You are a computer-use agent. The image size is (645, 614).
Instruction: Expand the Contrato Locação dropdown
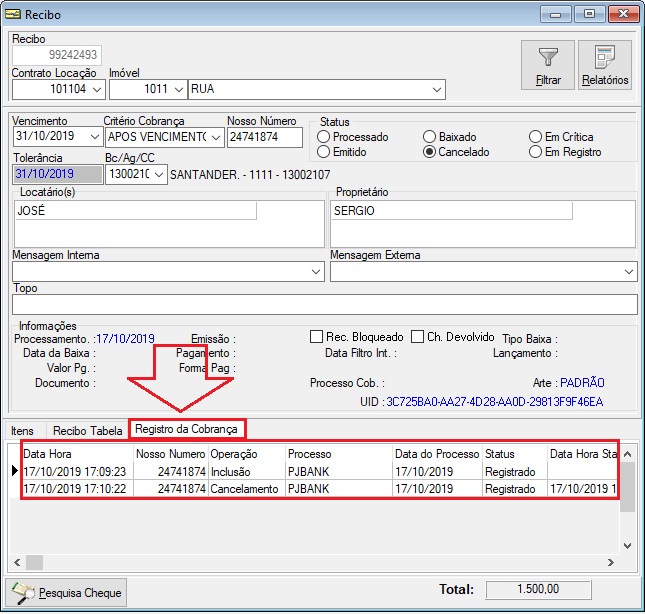[96, 90]
